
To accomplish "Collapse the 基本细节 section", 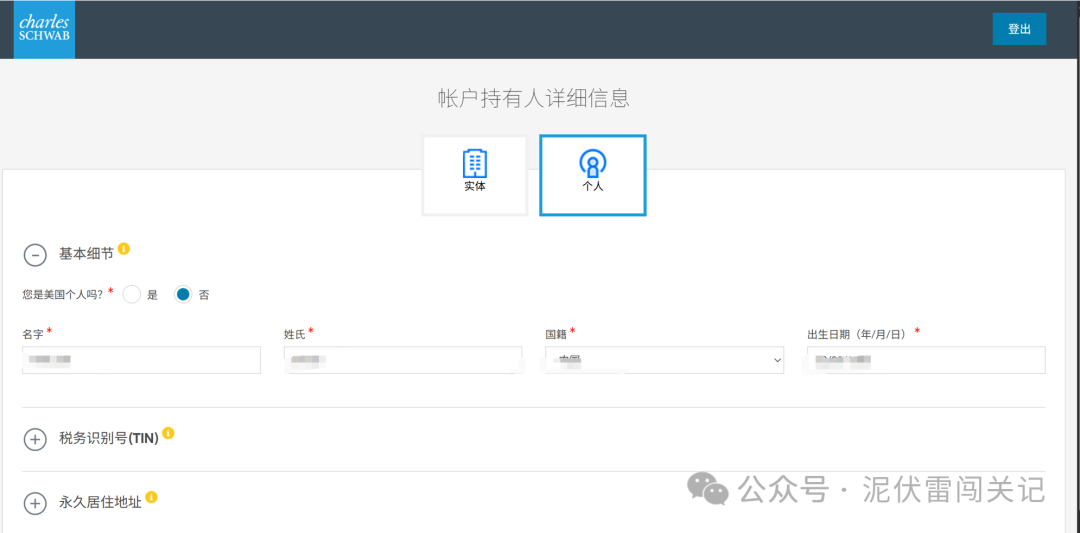I will pyautogui.click(x=34, y=255).
